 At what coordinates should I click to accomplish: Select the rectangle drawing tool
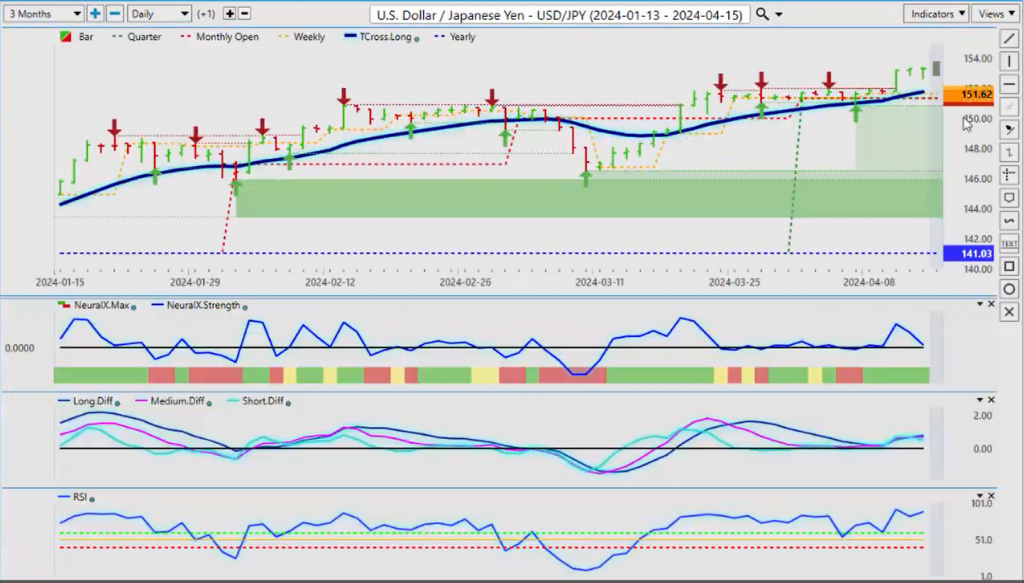point(1009,266)
